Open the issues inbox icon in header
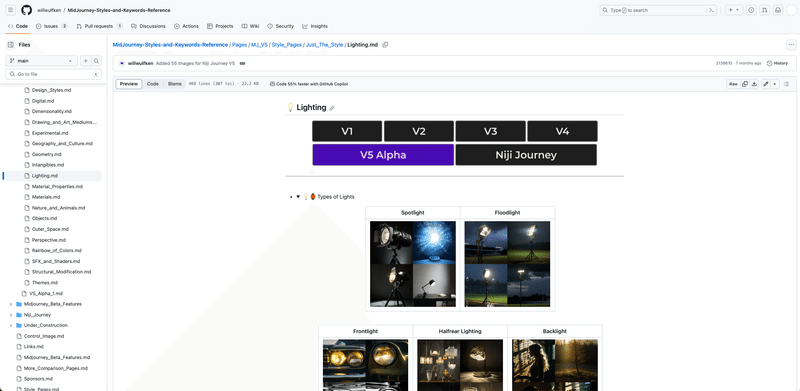Viewport: 800px width, 391px height. pyautogui.click(x=751, y=10)
